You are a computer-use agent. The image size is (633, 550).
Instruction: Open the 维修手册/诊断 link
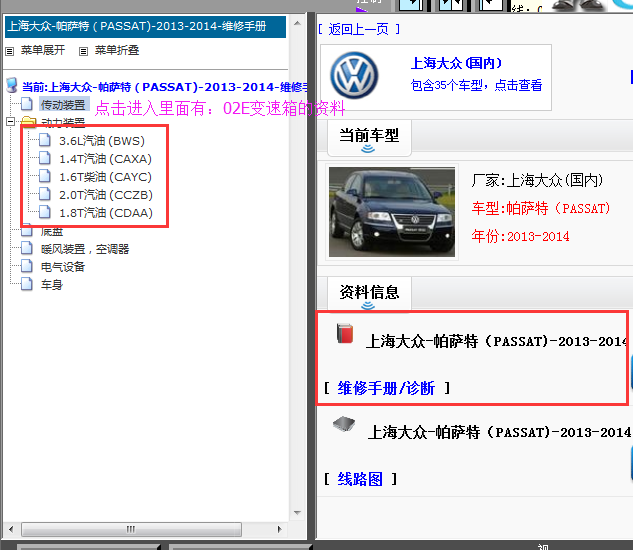[x=386, y=388]
